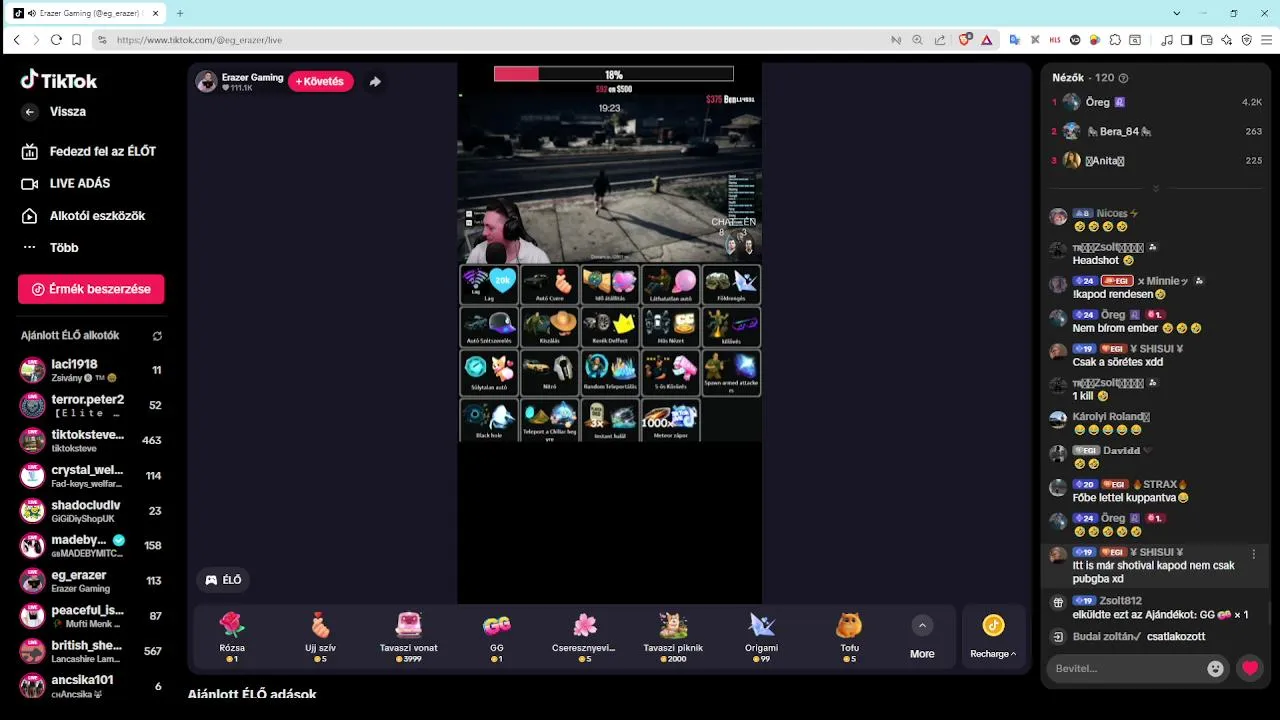Reload the page in browser
The height and width of the screenshot is (720, 1280).
56,40
